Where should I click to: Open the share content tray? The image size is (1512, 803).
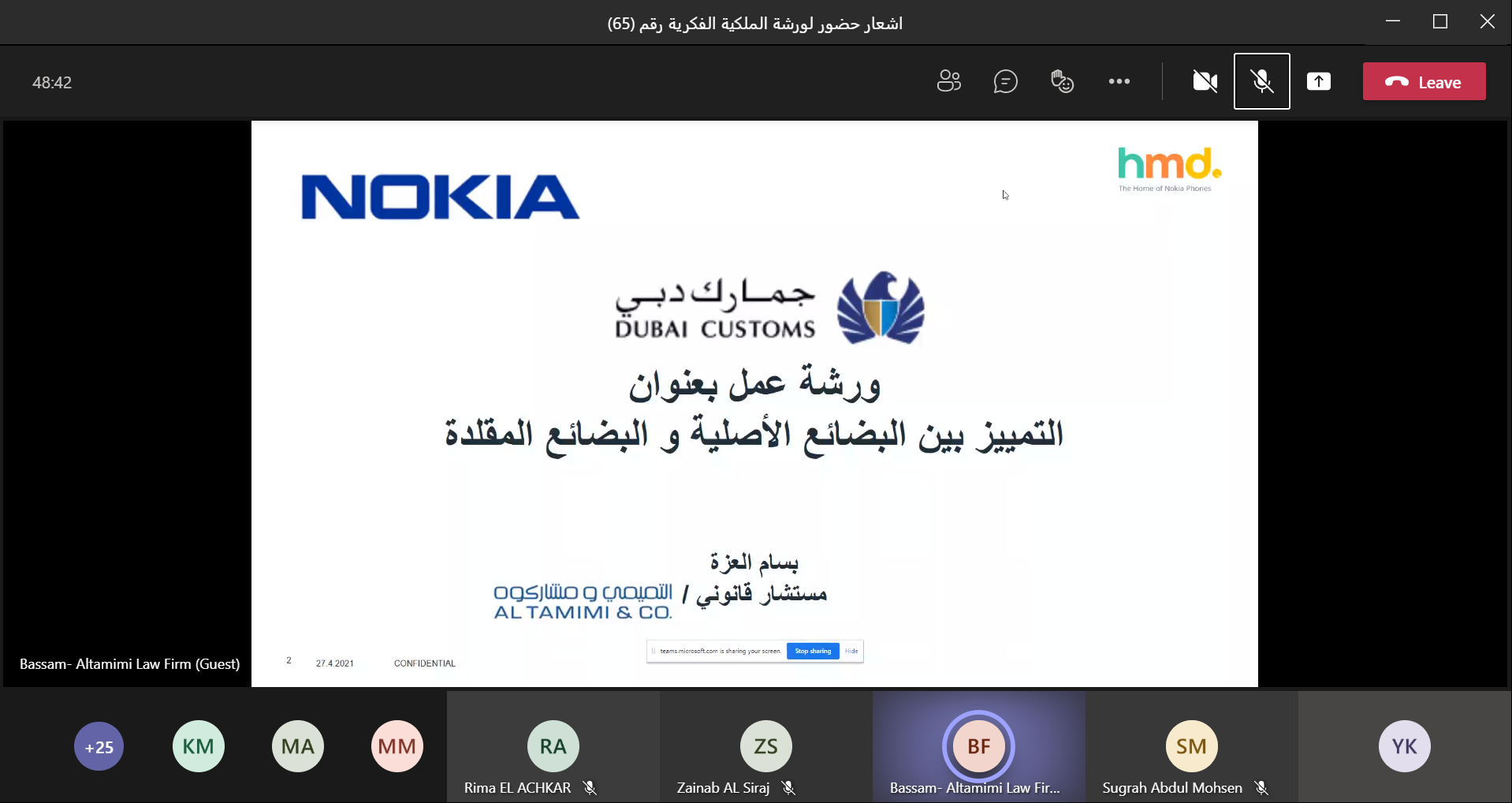coord(1319,81)
